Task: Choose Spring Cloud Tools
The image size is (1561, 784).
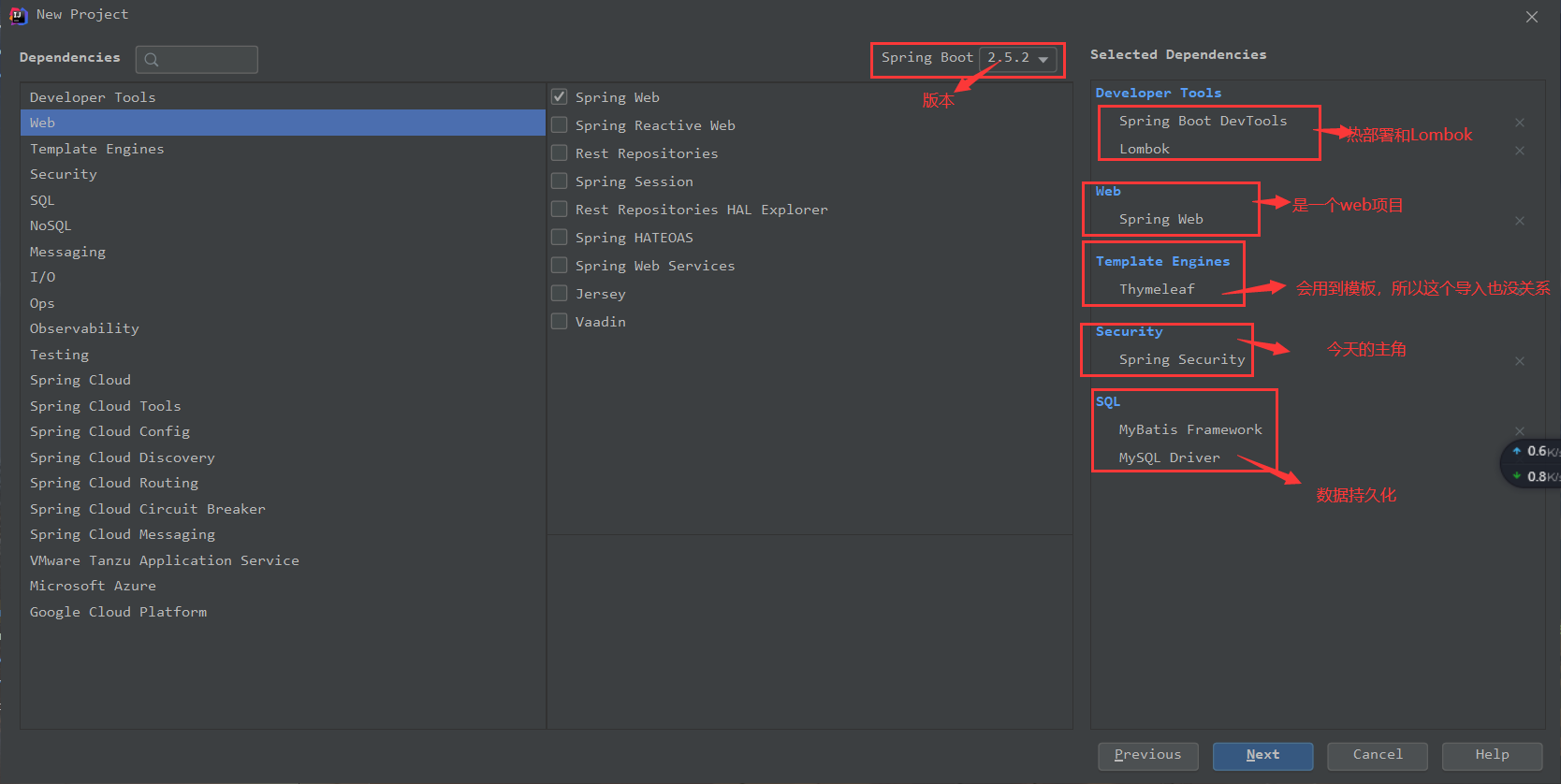Action: [x=283, y=406]
